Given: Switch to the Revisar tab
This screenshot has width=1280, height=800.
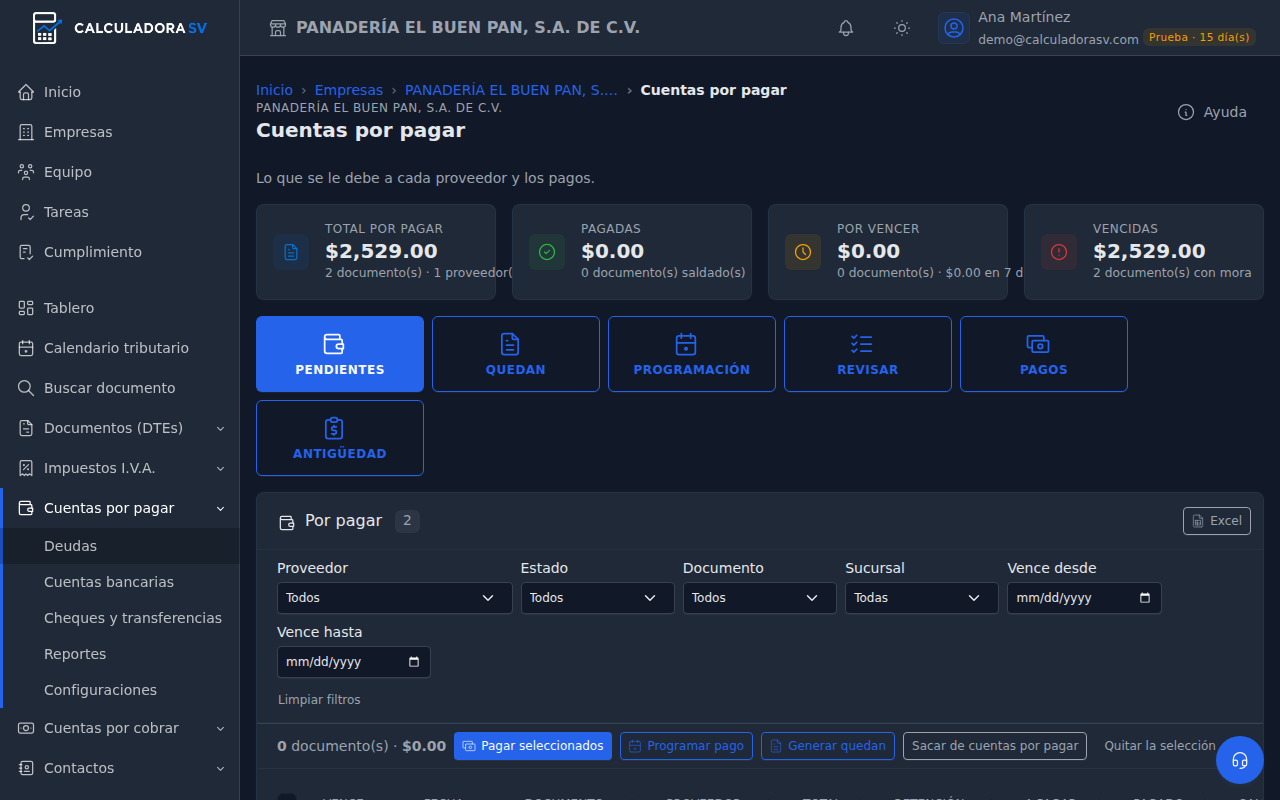Looking at the screenshot, I should [x=868, y=354].
